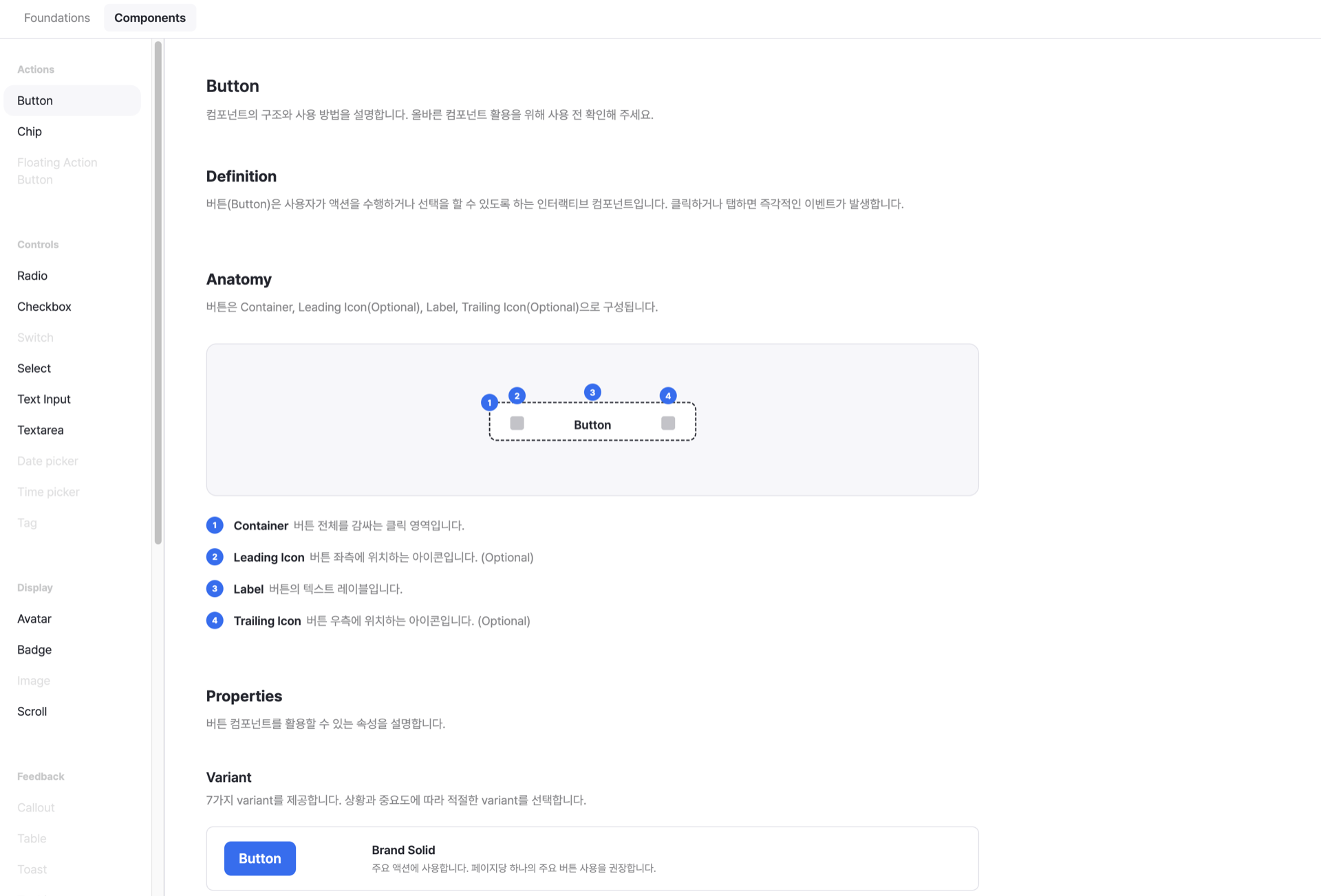Go to Text Input documentation

pos(44,400)
